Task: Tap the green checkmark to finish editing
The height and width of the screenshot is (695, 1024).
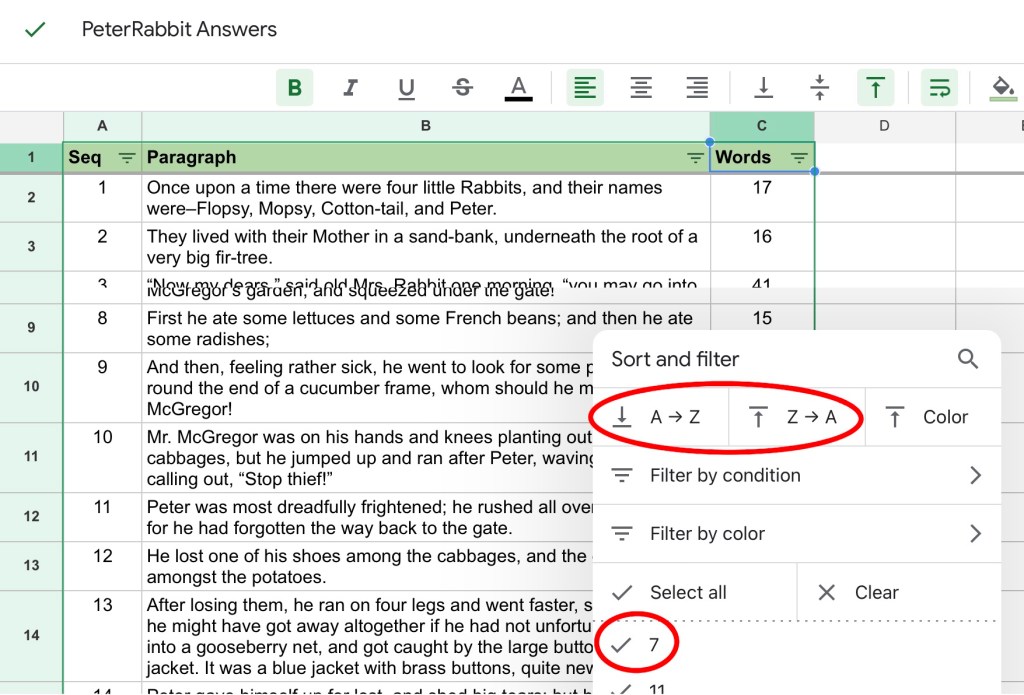Action: [35, 29]
